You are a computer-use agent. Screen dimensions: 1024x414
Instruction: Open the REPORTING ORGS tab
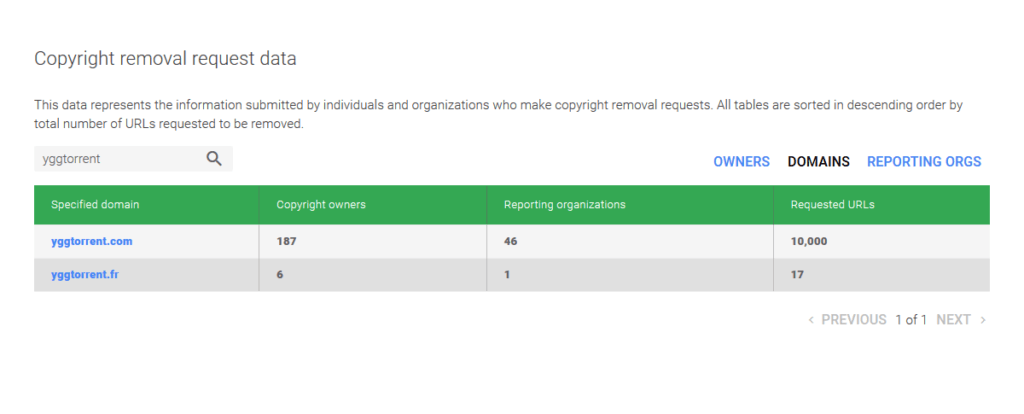[x=924, y=161]
